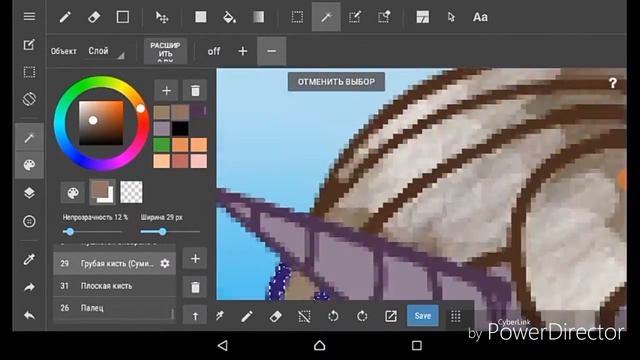Open the hamburger main menu
Image resolution: width=640 pixels, height=360 pixels.
29,16
